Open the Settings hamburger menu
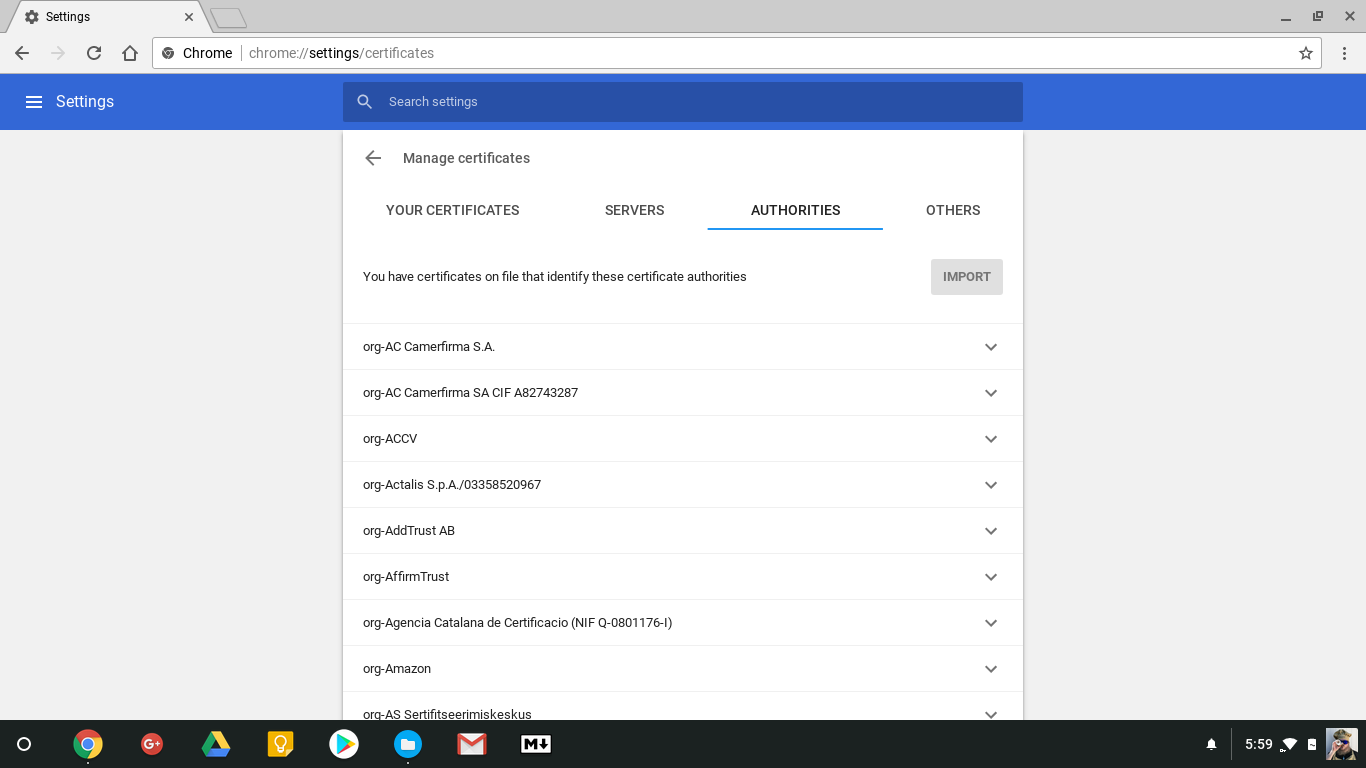 point(34,102)
